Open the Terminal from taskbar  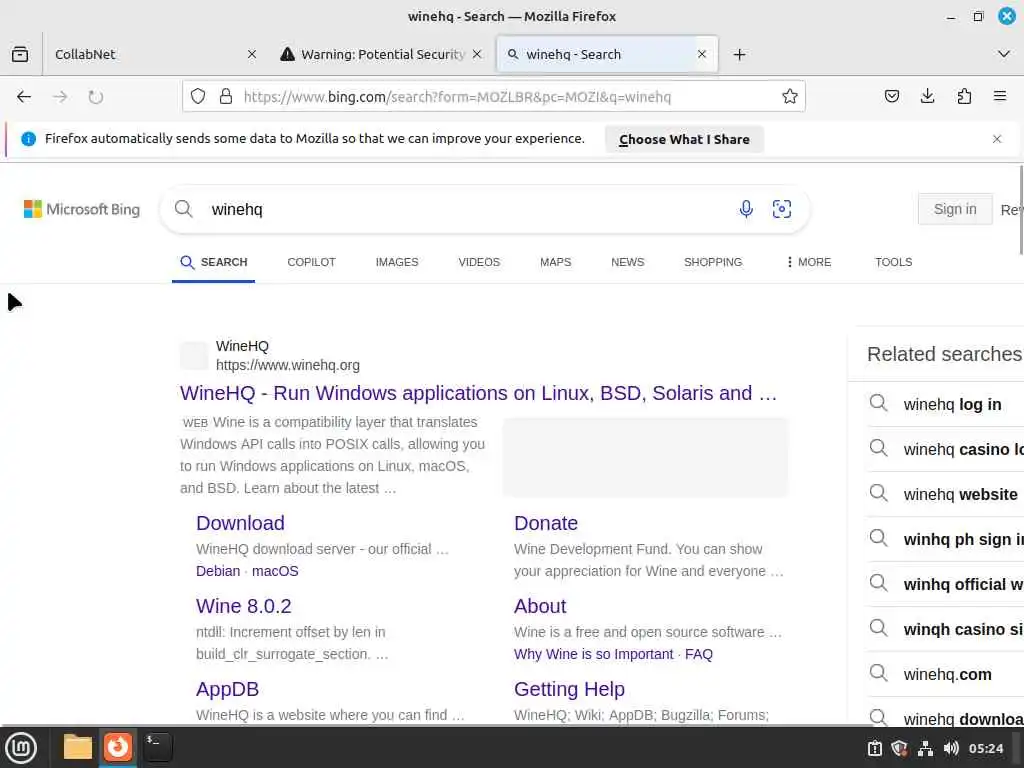click(x=157, y=747)
